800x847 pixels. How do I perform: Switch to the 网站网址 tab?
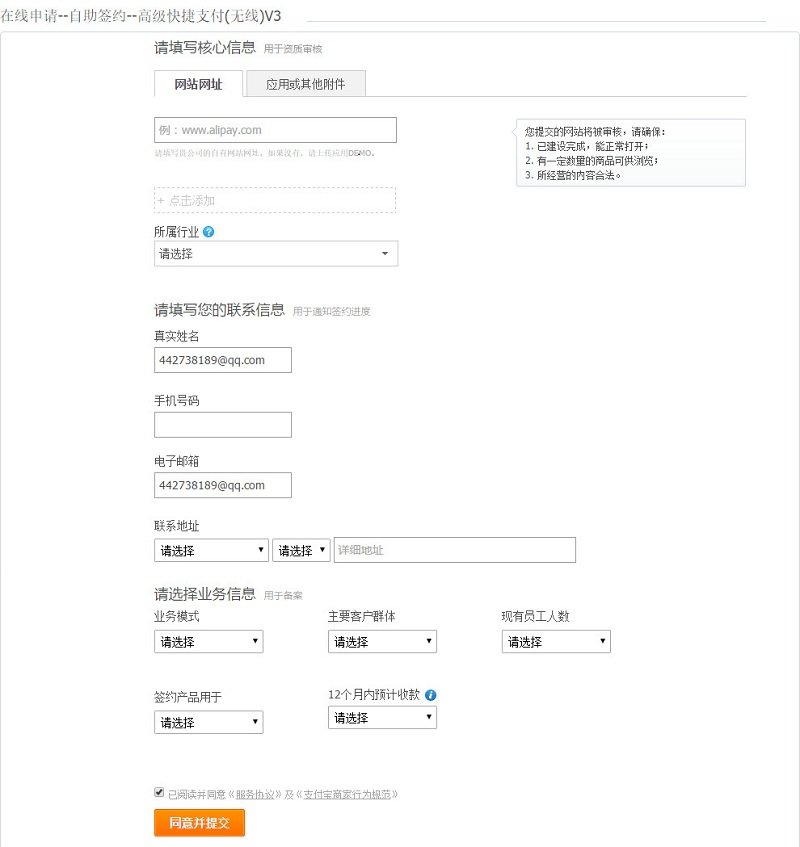198,84
